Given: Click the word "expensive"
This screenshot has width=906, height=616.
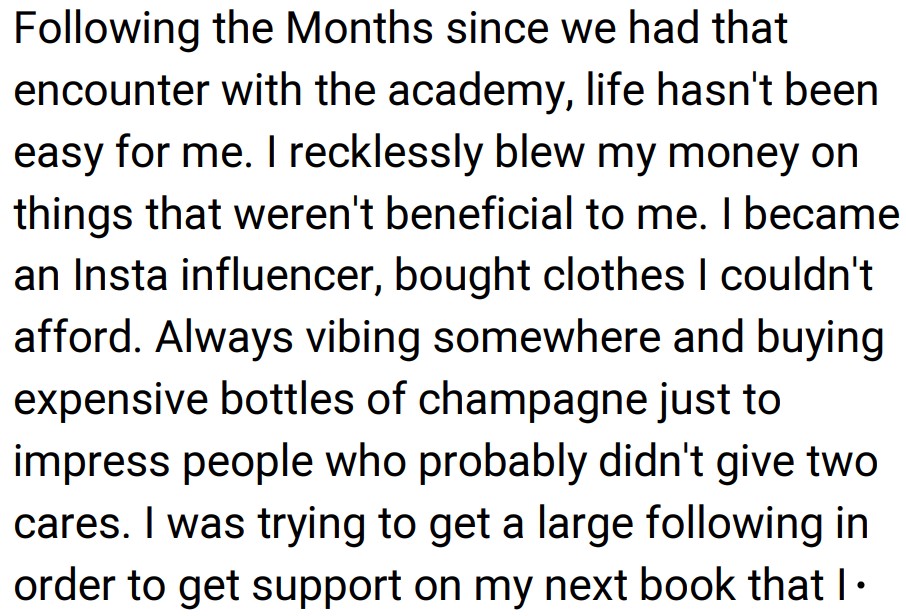Looking at the screenshot, I should click(112, 402).
